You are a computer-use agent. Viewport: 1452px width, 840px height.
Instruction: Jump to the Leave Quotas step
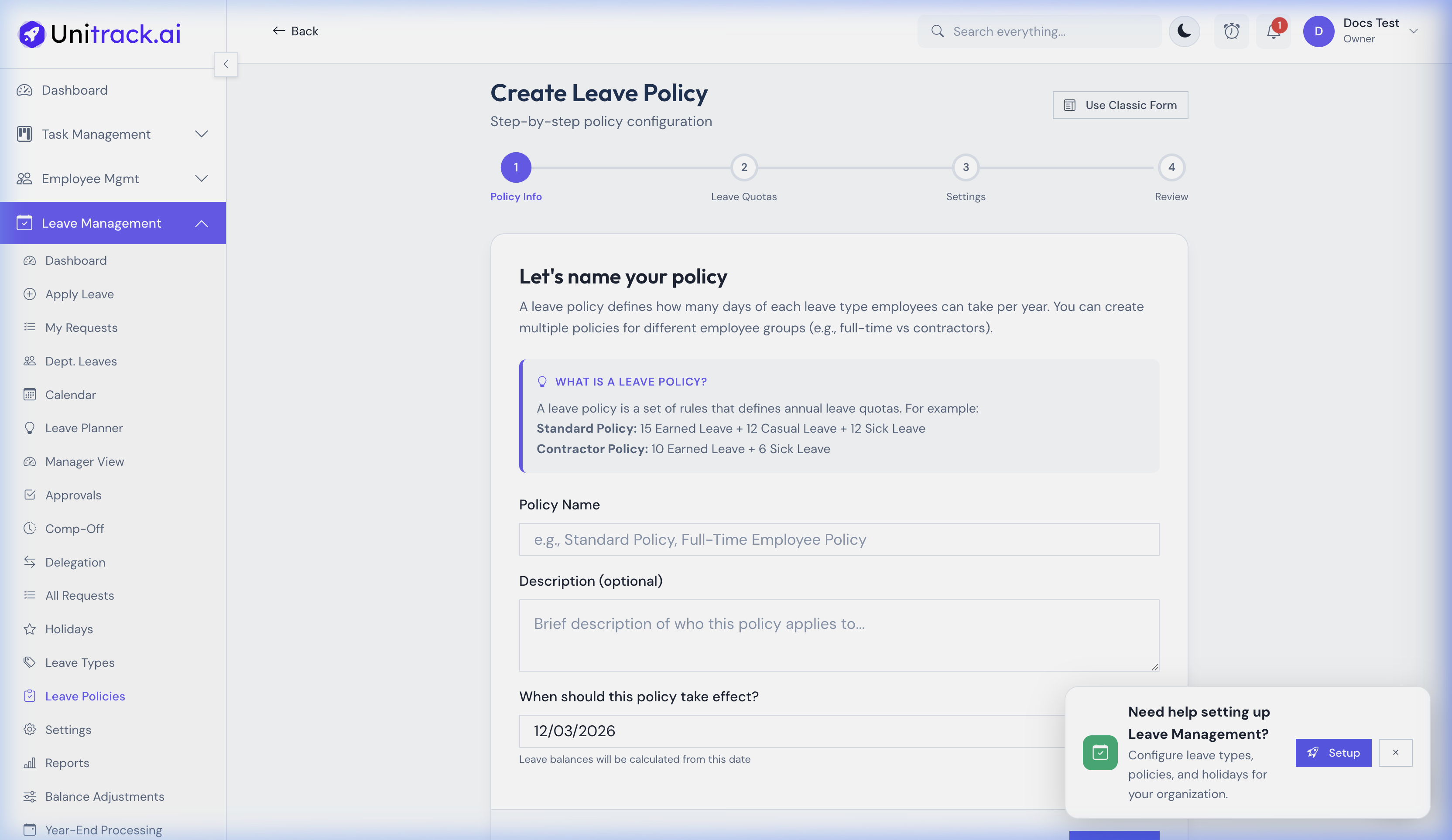(x=744, y=167)
